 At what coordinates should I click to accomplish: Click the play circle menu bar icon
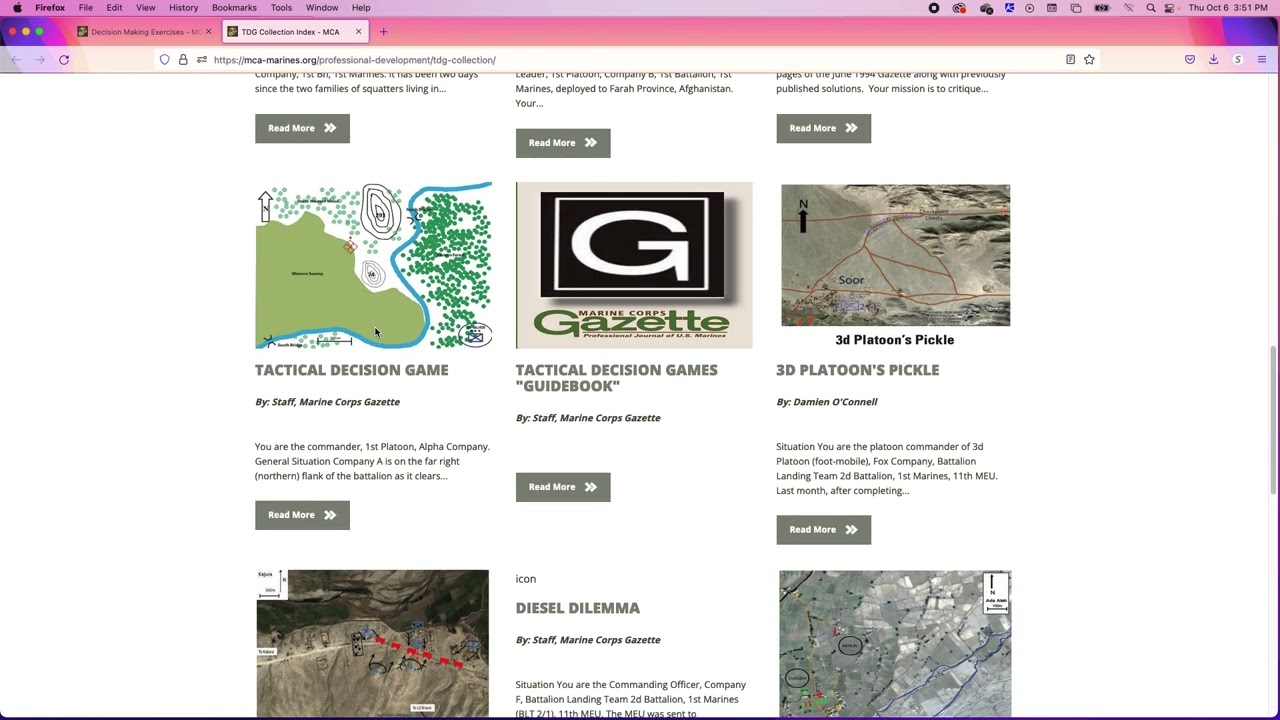click(1030, 8)
